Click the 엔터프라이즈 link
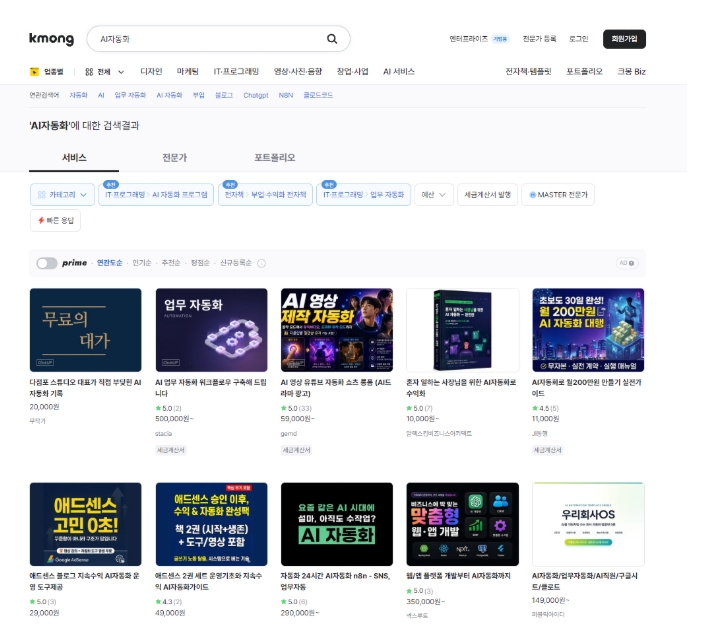 (469, 39)
